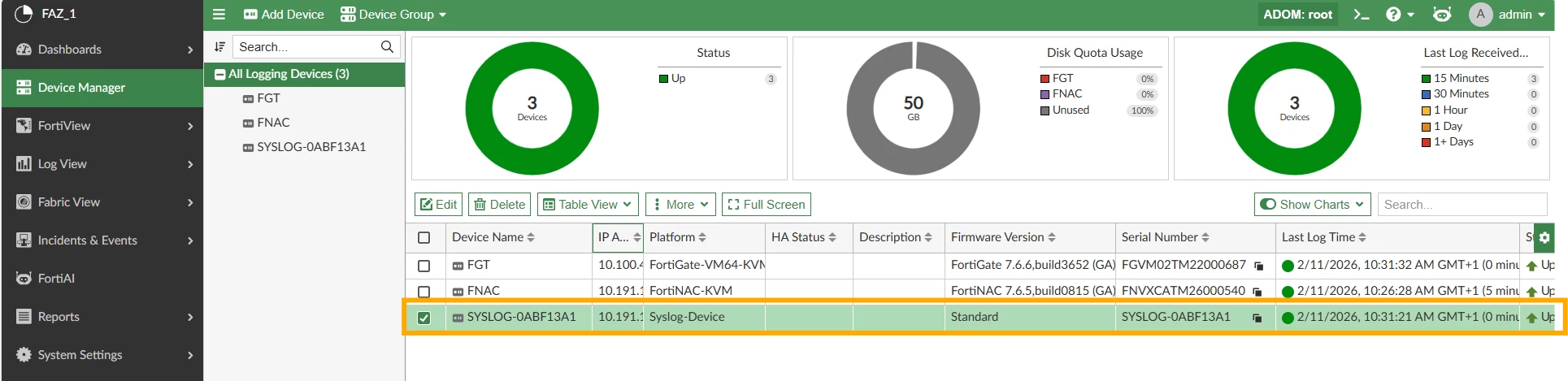Select FNAC in device tree
The width and height of the screenshot is (1568, 381).
point(273,123)
